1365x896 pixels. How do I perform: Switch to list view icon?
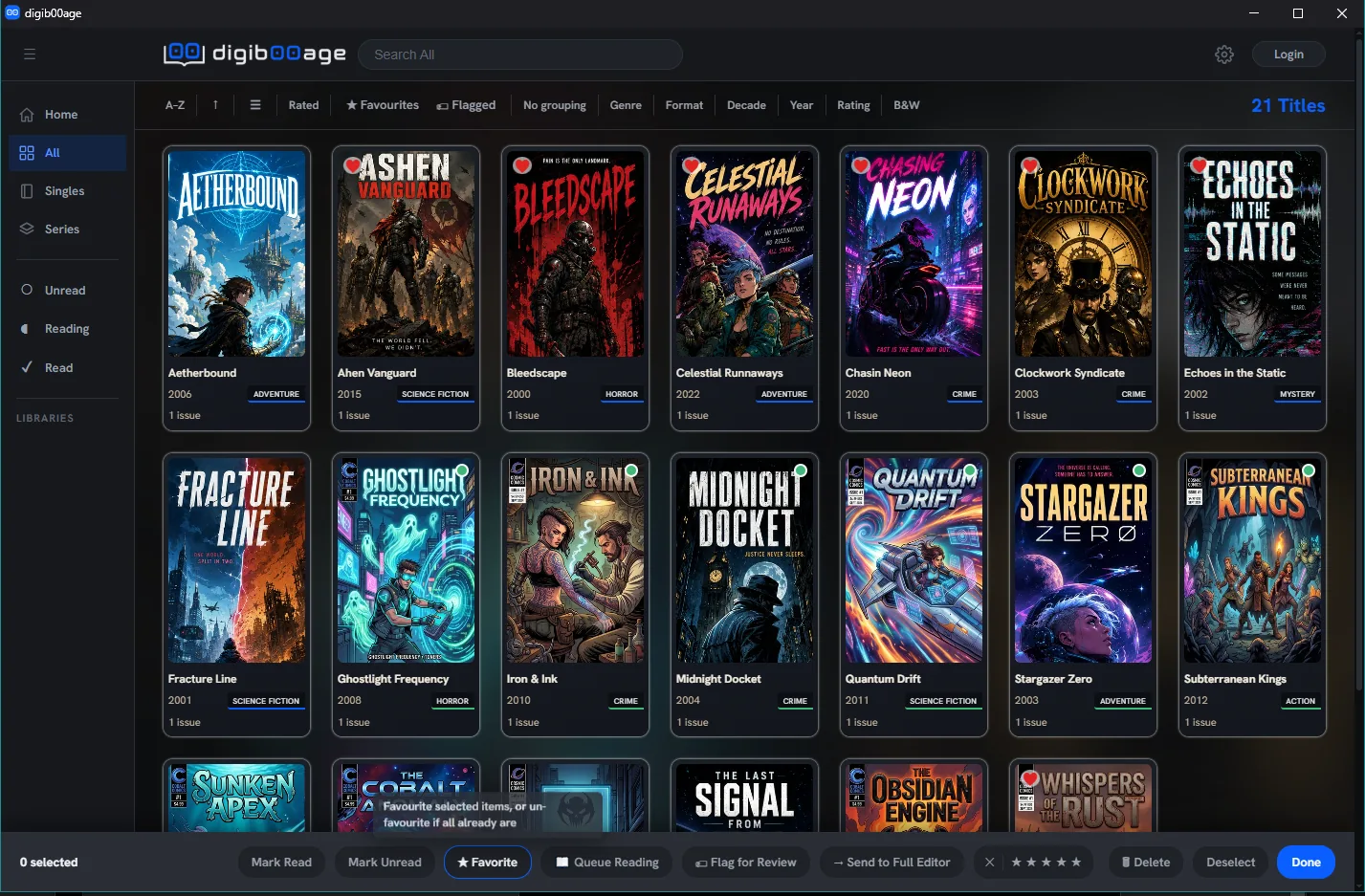point(255,105)
